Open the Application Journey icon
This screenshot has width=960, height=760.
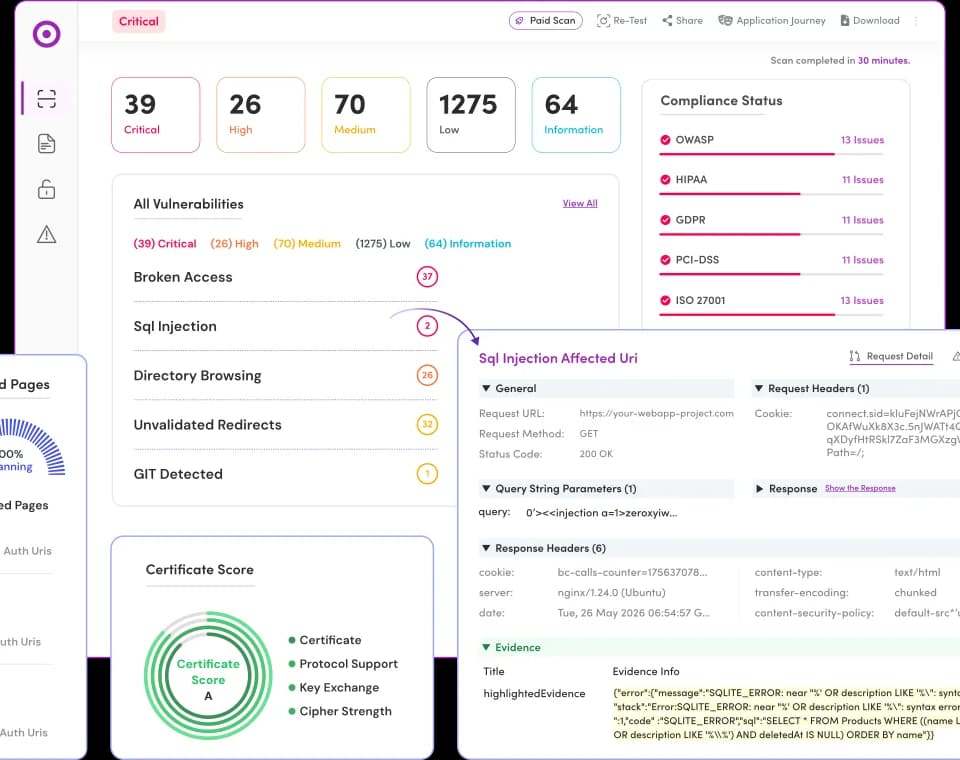coord(725,21)
